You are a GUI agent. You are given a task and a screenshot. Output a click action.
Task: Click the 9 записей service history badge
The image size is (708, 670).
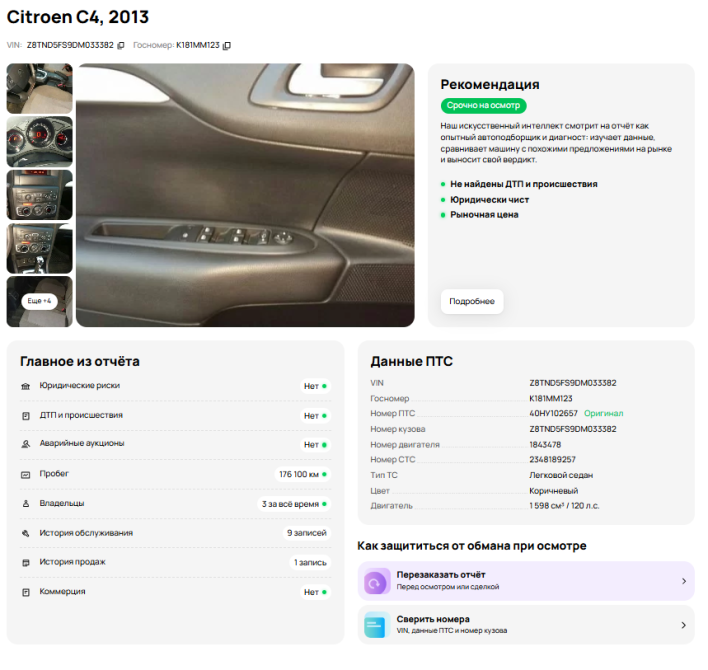pyautogui.click(x=307, y=533)
